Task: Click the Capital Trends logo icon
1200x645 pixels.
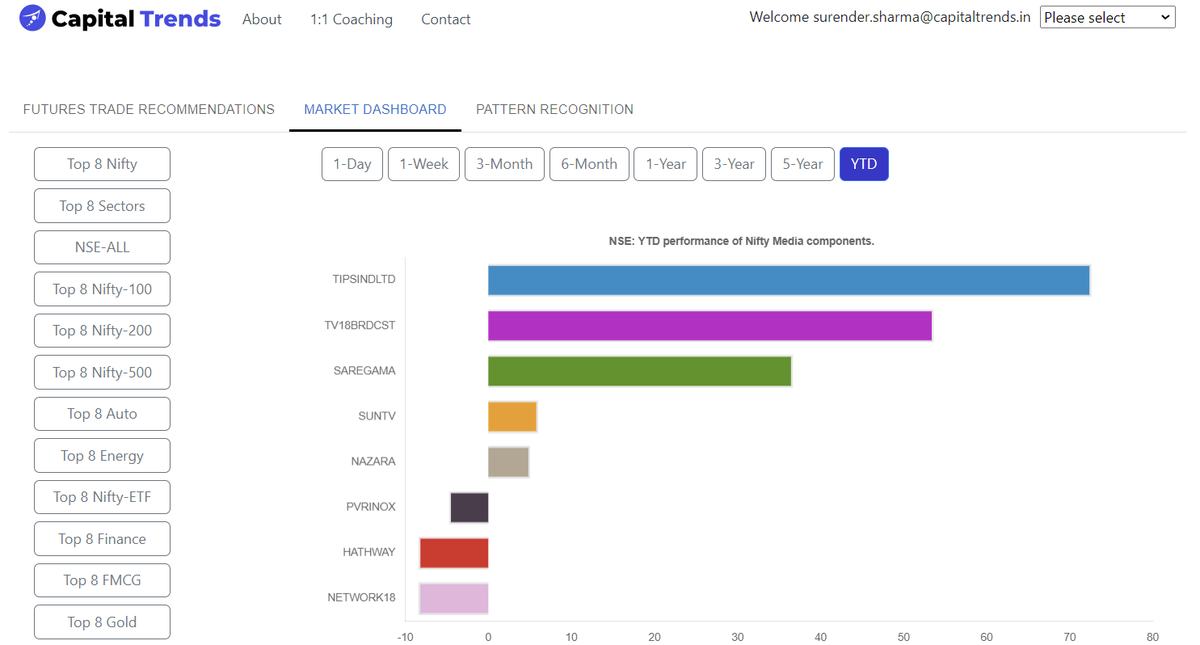Action: pyautogui.click(x=32, y=18)
